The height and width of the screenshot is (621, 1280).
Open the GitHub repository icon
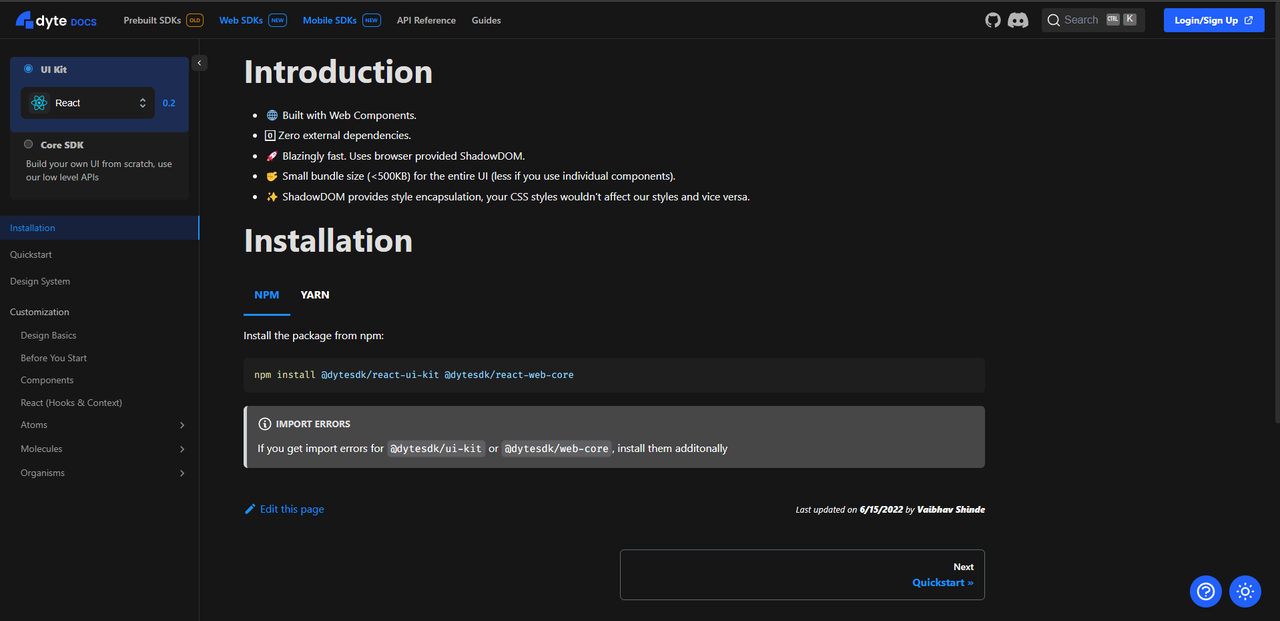[x=993, y=20]
